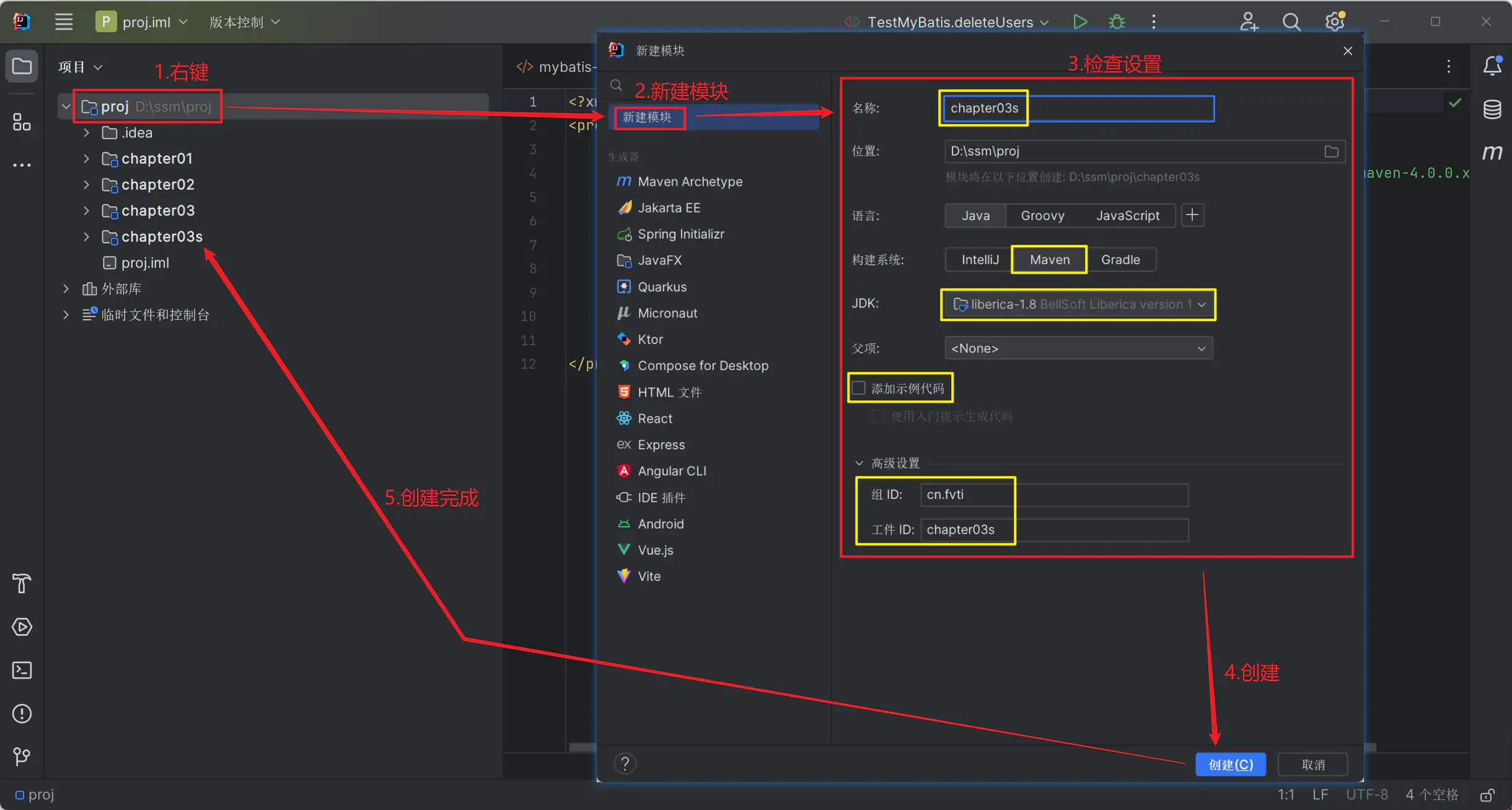Open the 项目 view selector
The width and height of the screenshot is (1512, 810).
[80, 67]
